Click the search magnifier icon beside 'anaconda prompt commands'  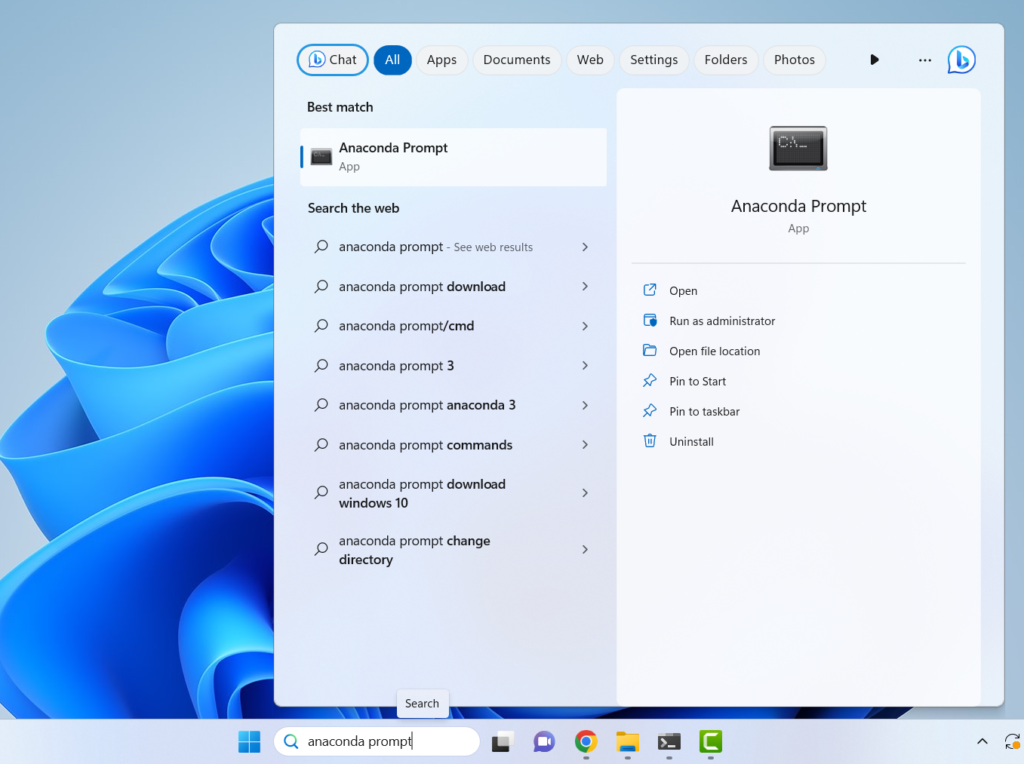coord(321,445)
